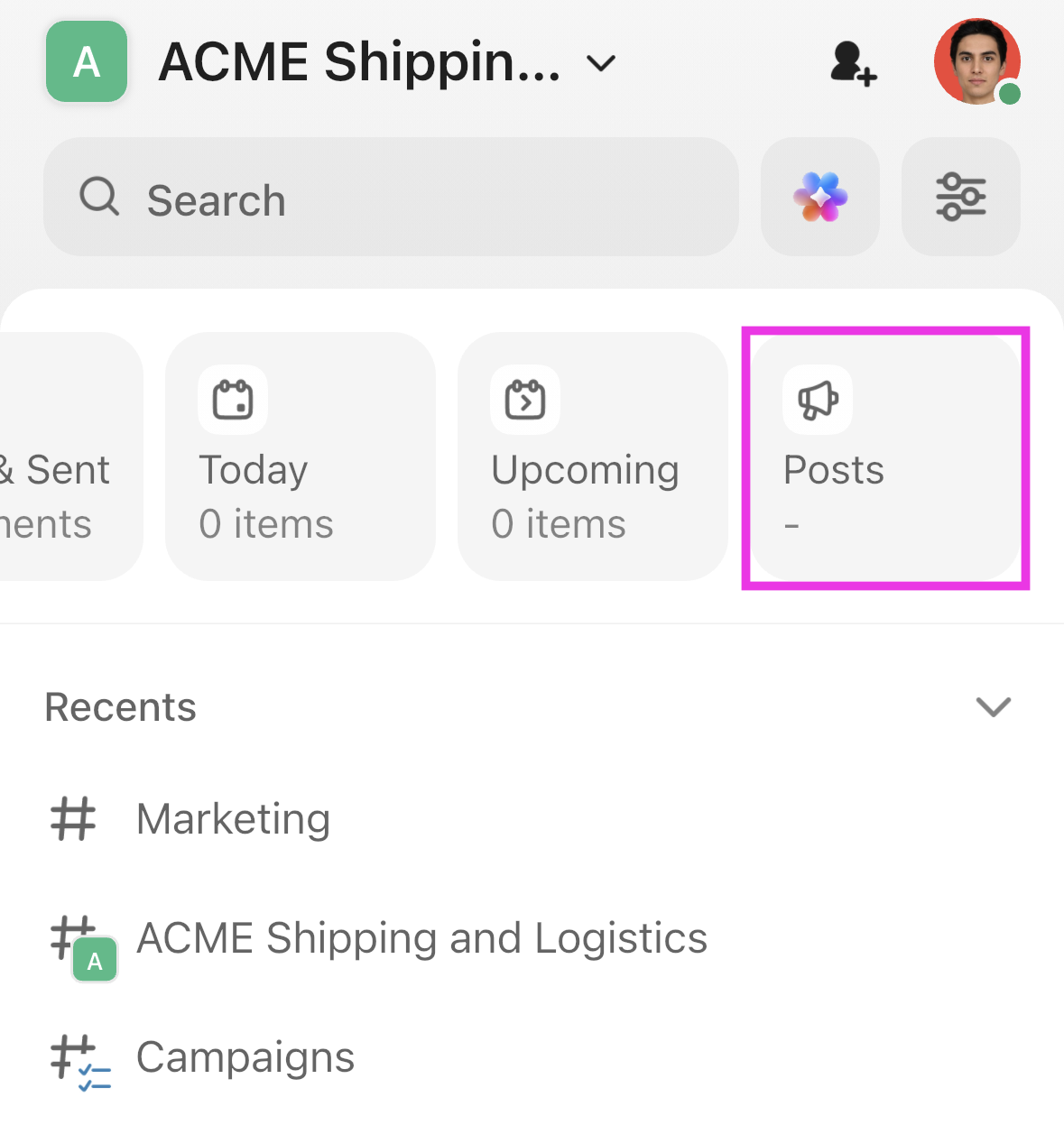Open the Posts megaphone icon
1064x1125 pixels.
pos(818,400)
